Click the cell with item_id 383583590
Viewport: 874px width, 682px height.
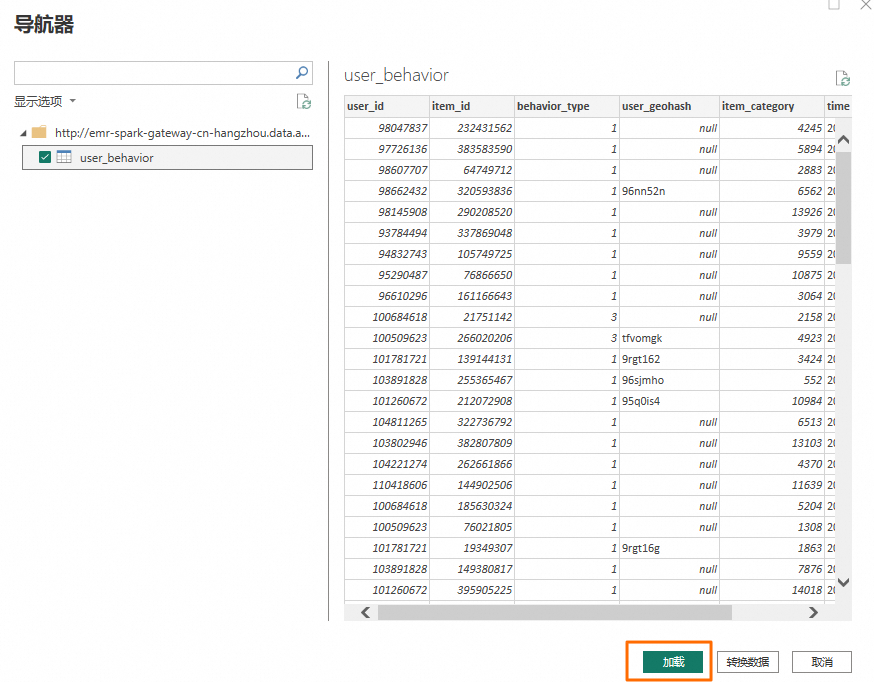tap(472, 149)
